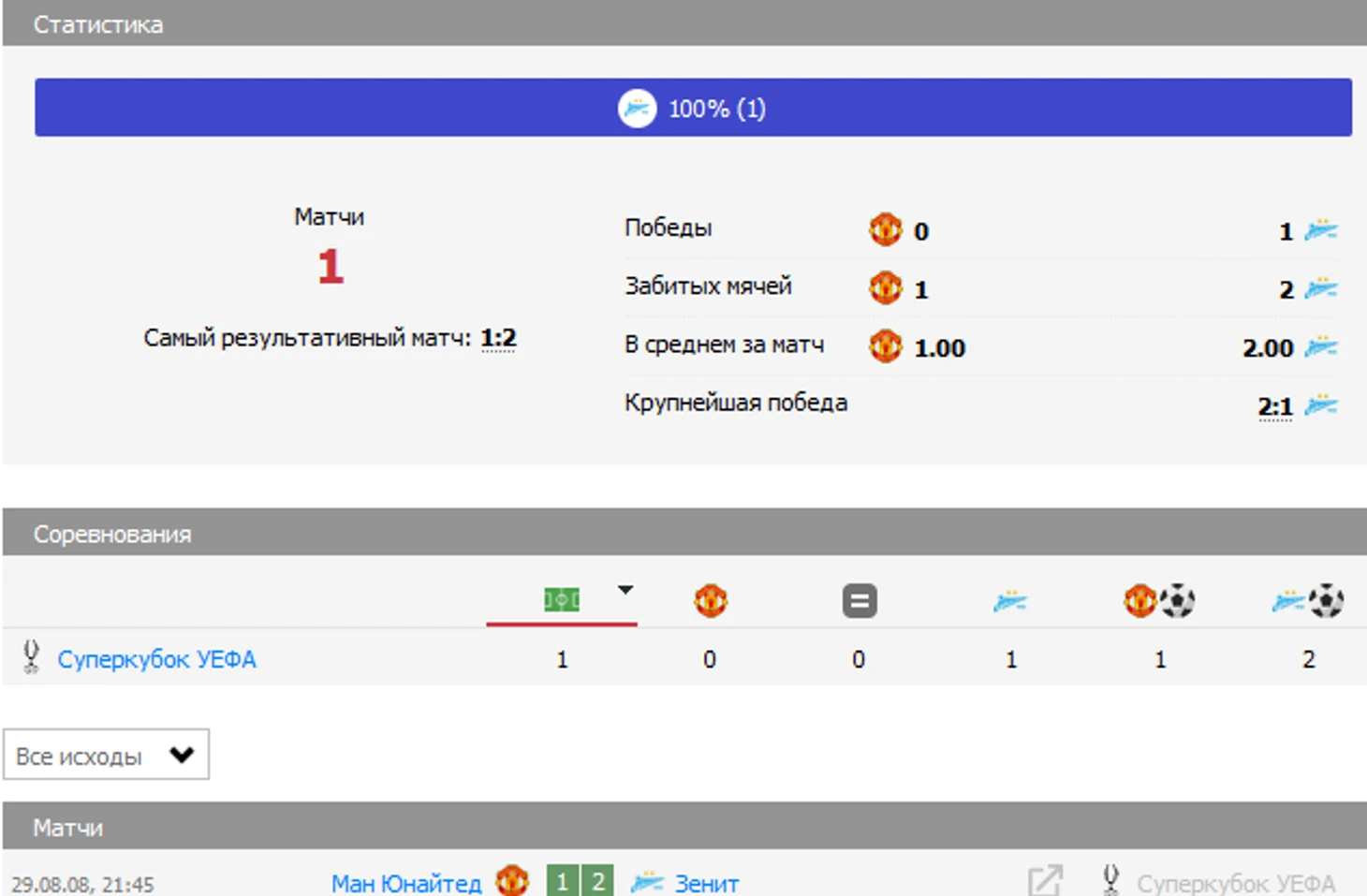Viewport: 1367px width, 896px height.
Task: Click the match date 29.08.08, 21:45
Action: pyautogui.click(x=82, y=884)
